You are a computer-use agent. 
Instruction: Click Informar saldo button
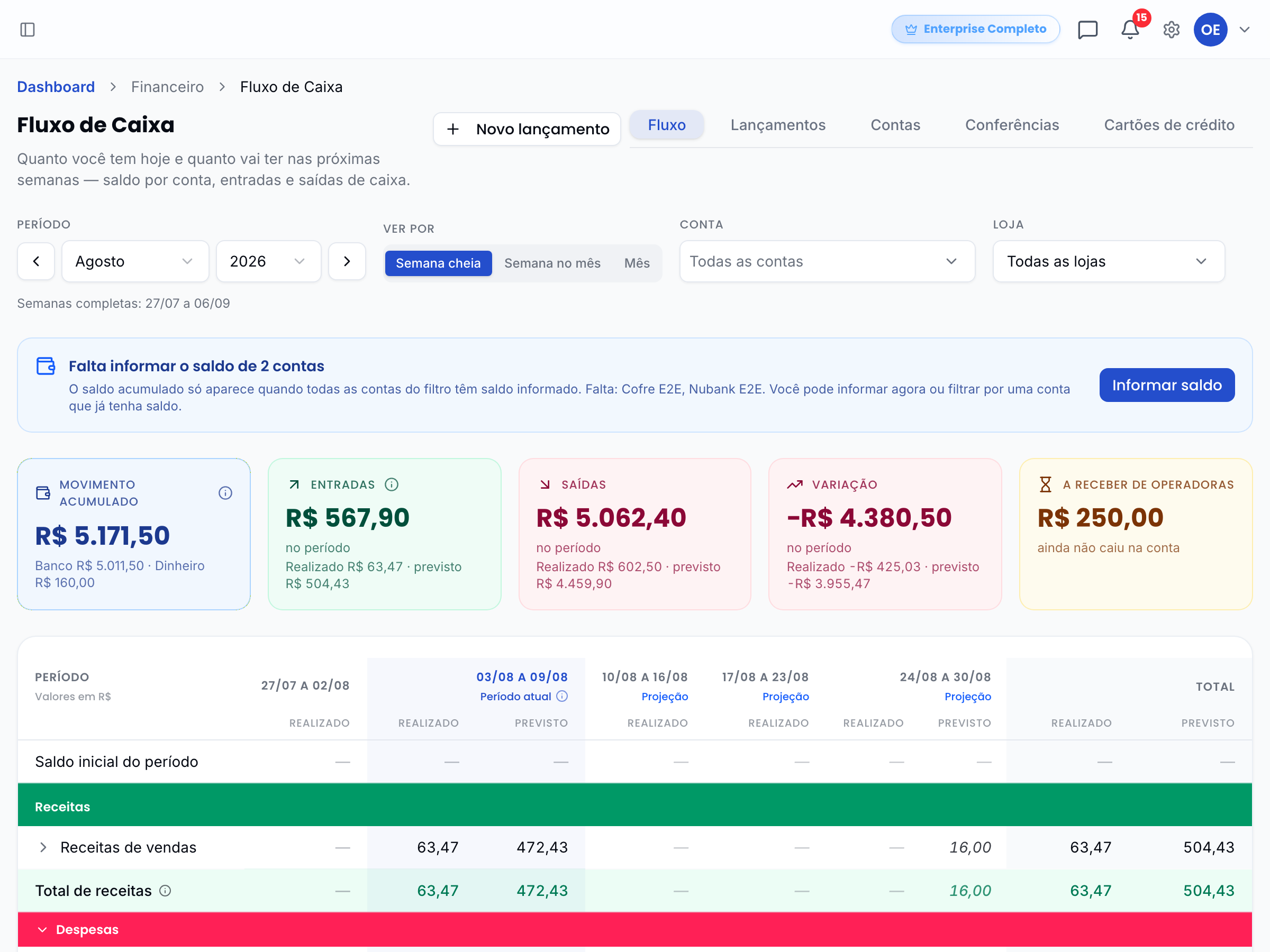click(1167, 385)
